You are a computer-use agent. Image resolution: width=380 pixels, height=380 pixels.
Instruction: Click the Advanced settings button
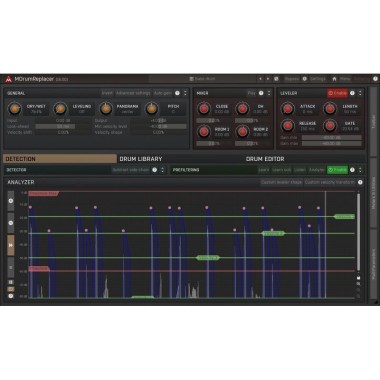click(133, 93)
